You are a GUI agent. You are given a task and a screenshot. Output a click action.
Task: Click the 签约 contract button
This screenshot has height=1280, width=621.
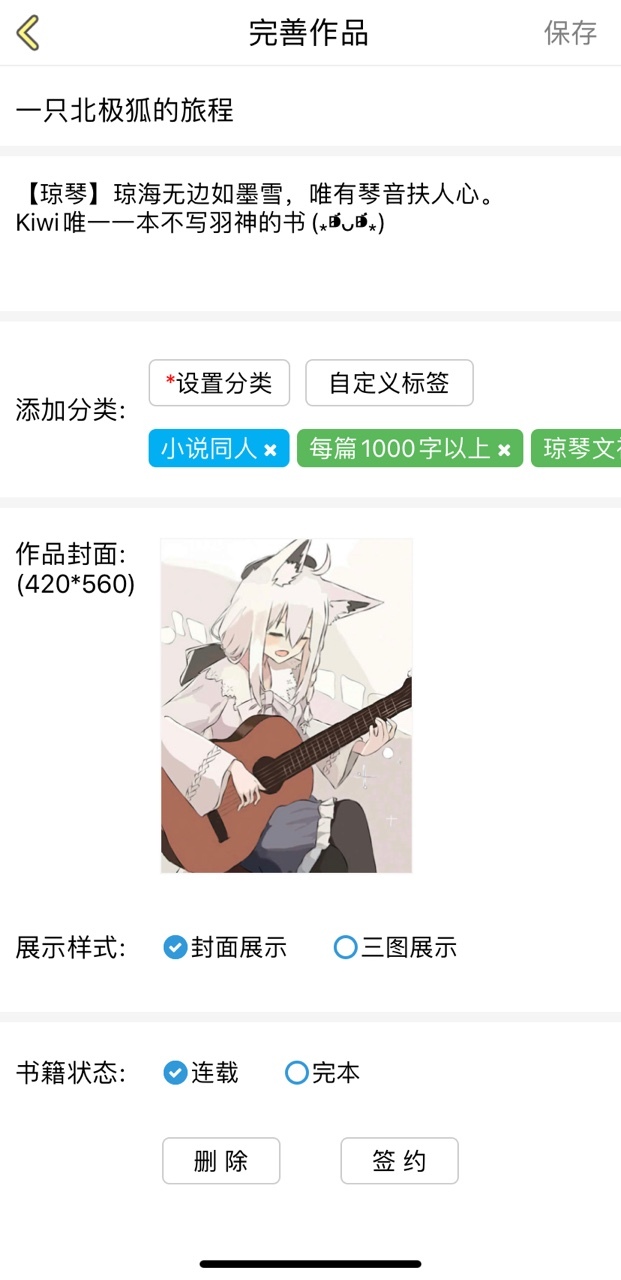coord(399,1161)
